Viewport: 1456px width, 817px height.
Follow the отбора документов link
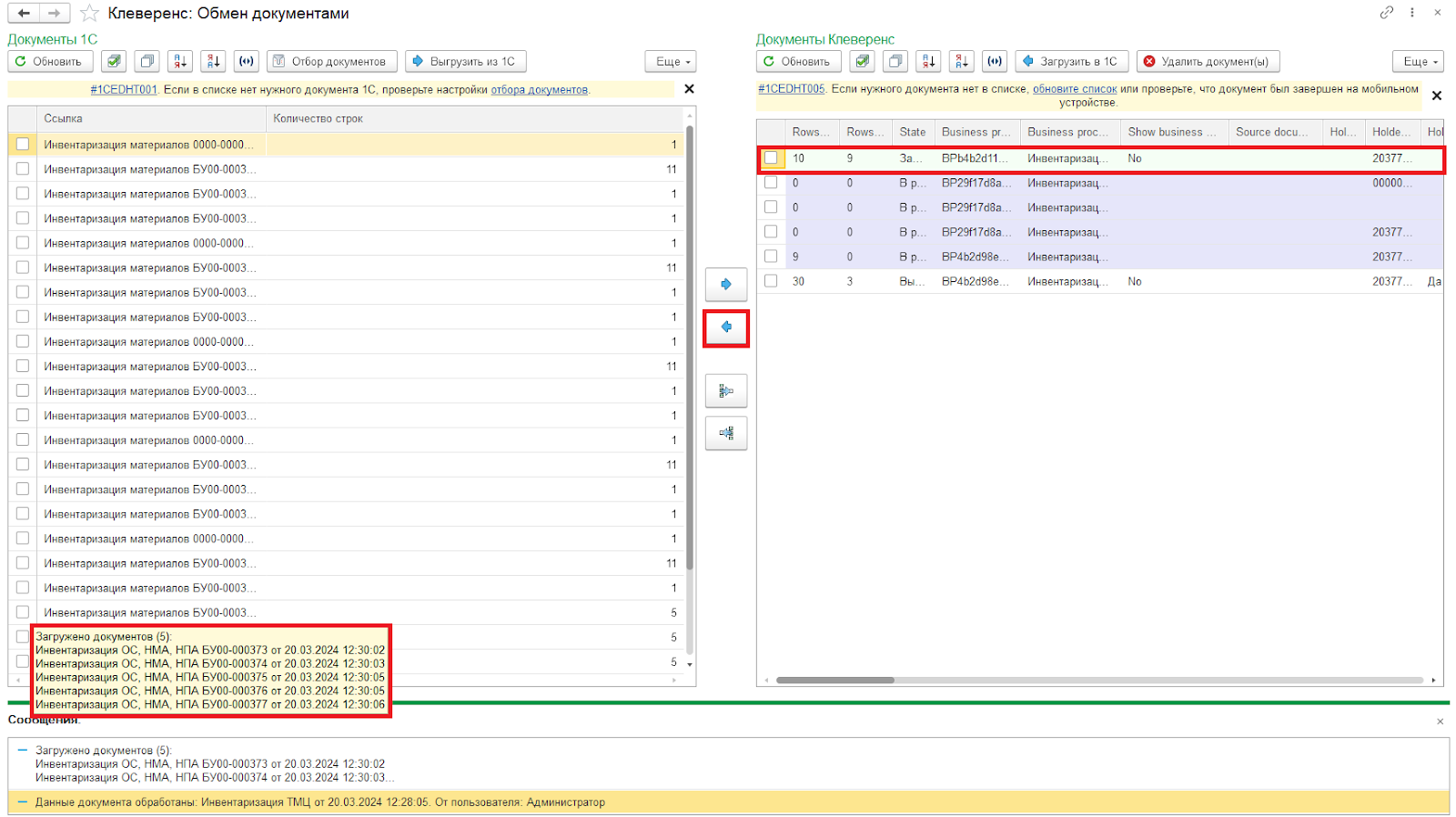(x=539, y=89)
